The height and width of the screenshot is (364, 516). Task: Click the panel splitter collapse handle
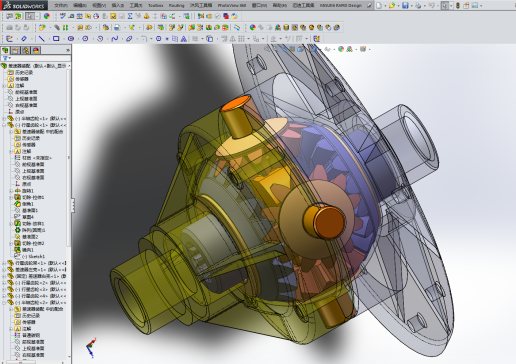pyautogui.click(x=73, y=205)
